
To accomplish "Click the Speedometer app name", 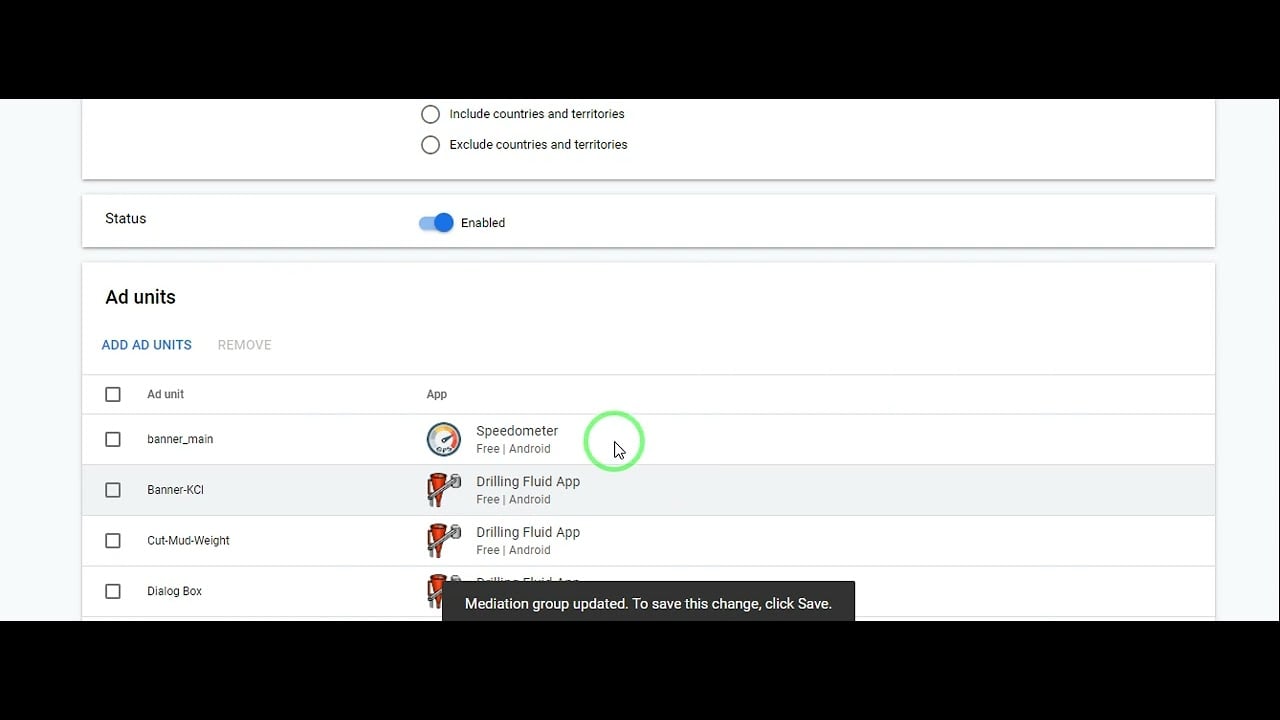I will 517,431.
